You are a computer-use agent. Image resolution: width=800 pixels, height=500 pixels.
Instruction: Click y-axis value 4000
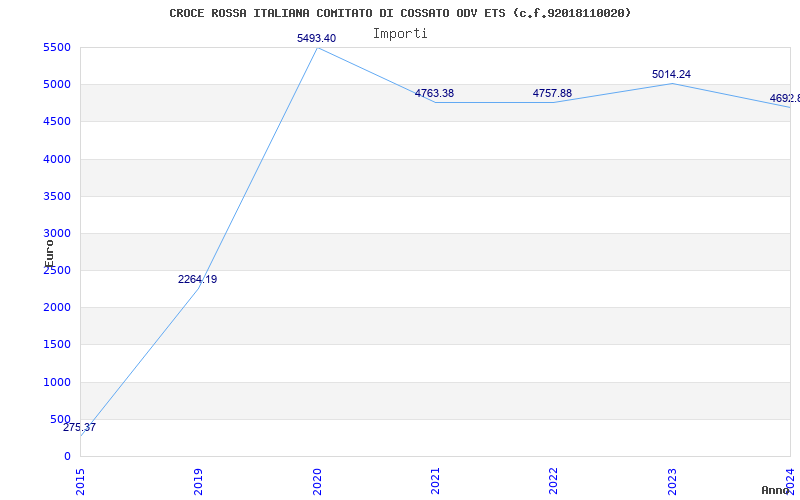pyautogui.click(x=57, y=159)
